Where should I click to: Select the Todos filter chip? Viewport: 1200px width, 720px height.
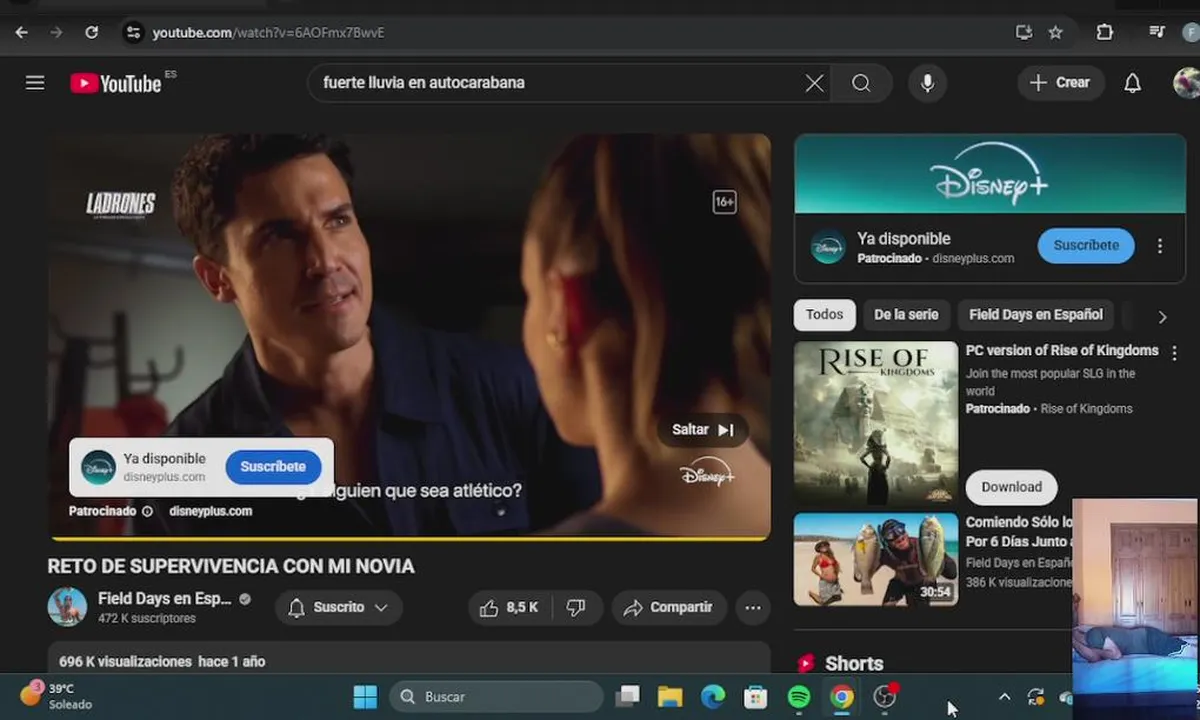tap(824, 314)
